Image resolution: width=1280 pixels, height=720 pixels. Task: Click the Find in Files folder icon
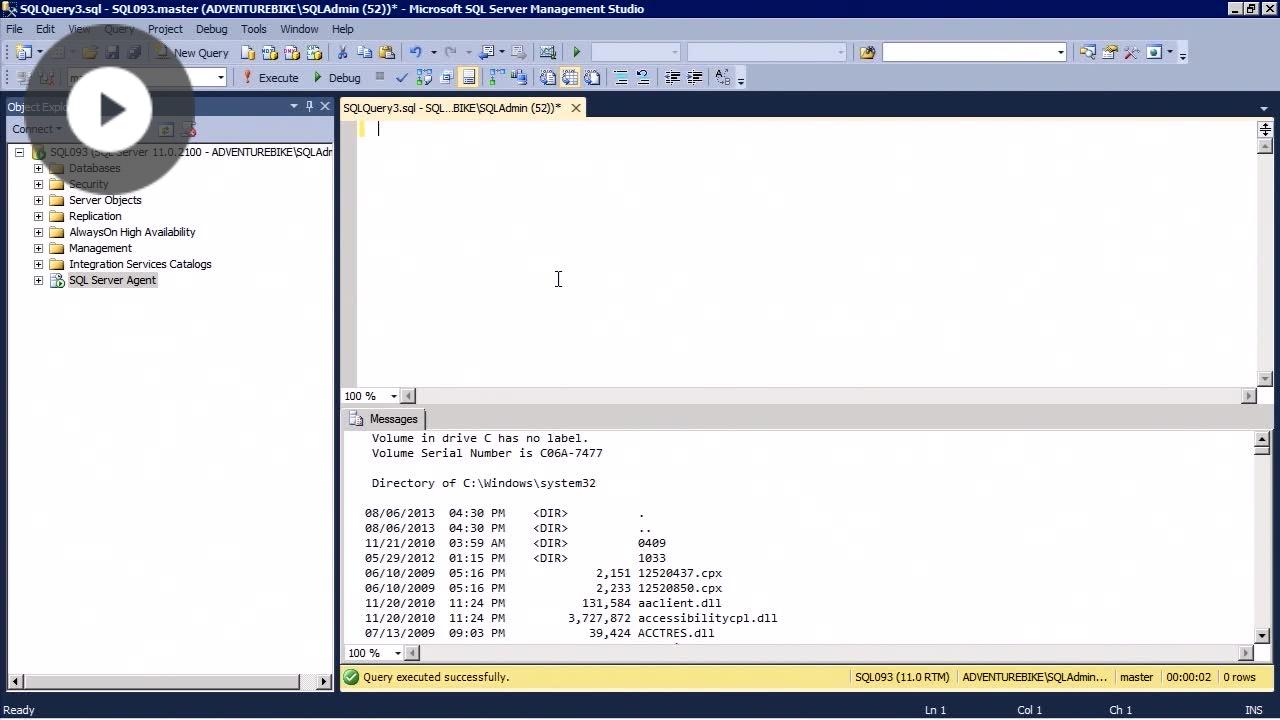tap(867, 53)
